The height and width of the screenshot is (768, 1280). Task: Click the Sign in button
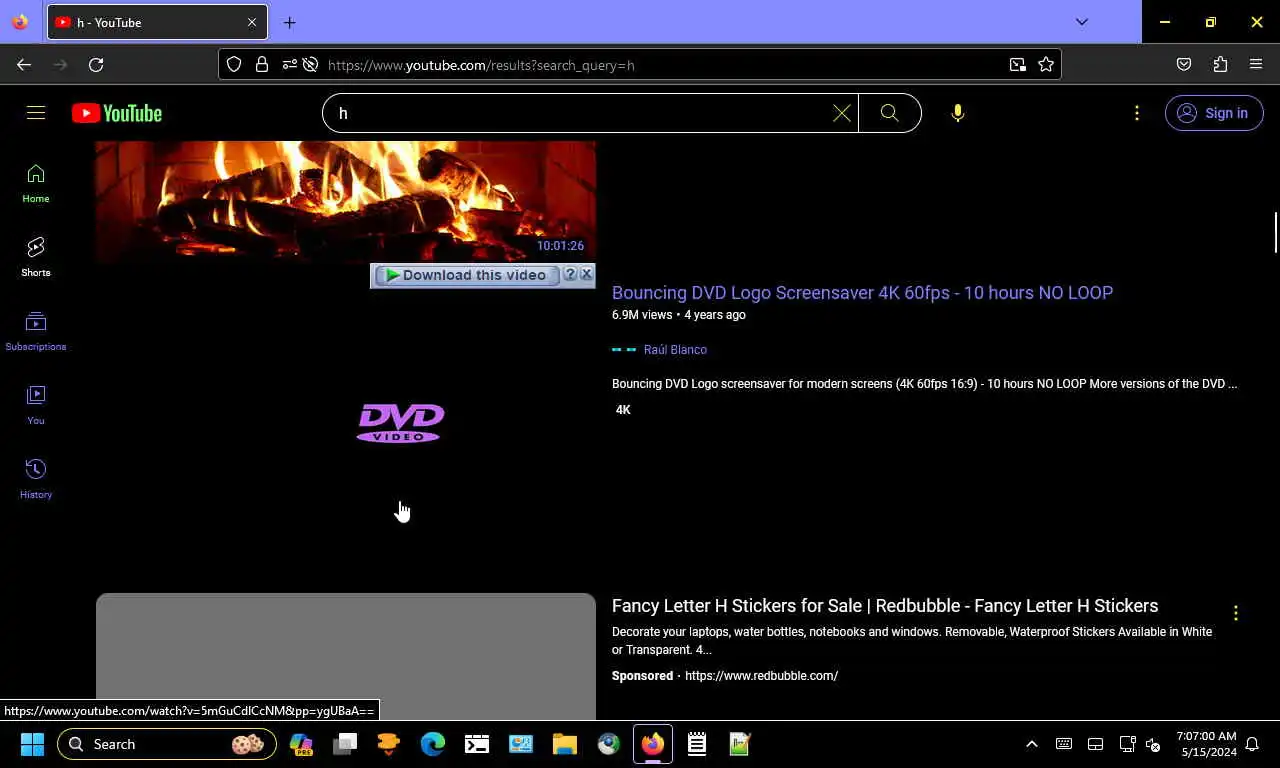point(1213,113)
